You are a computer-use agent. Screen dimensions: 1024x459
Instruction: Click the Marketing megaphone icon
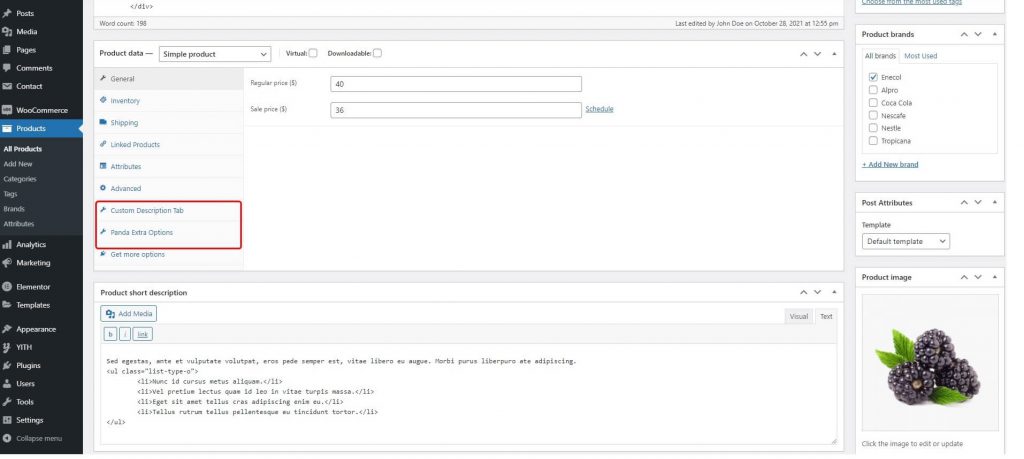pyautogui.click(x=7, y=263)
